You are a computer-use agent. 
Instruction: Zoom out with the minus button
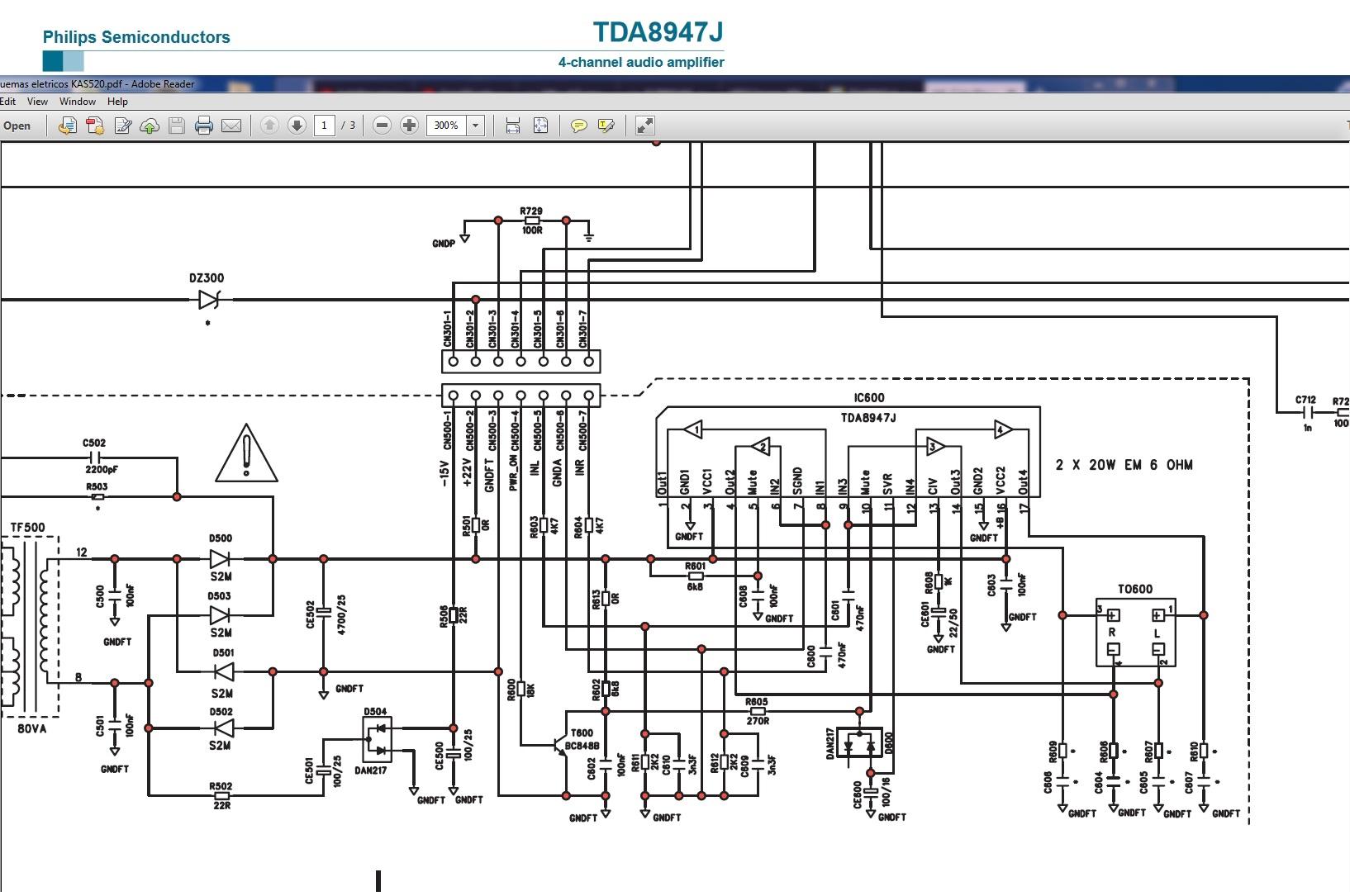382,126
